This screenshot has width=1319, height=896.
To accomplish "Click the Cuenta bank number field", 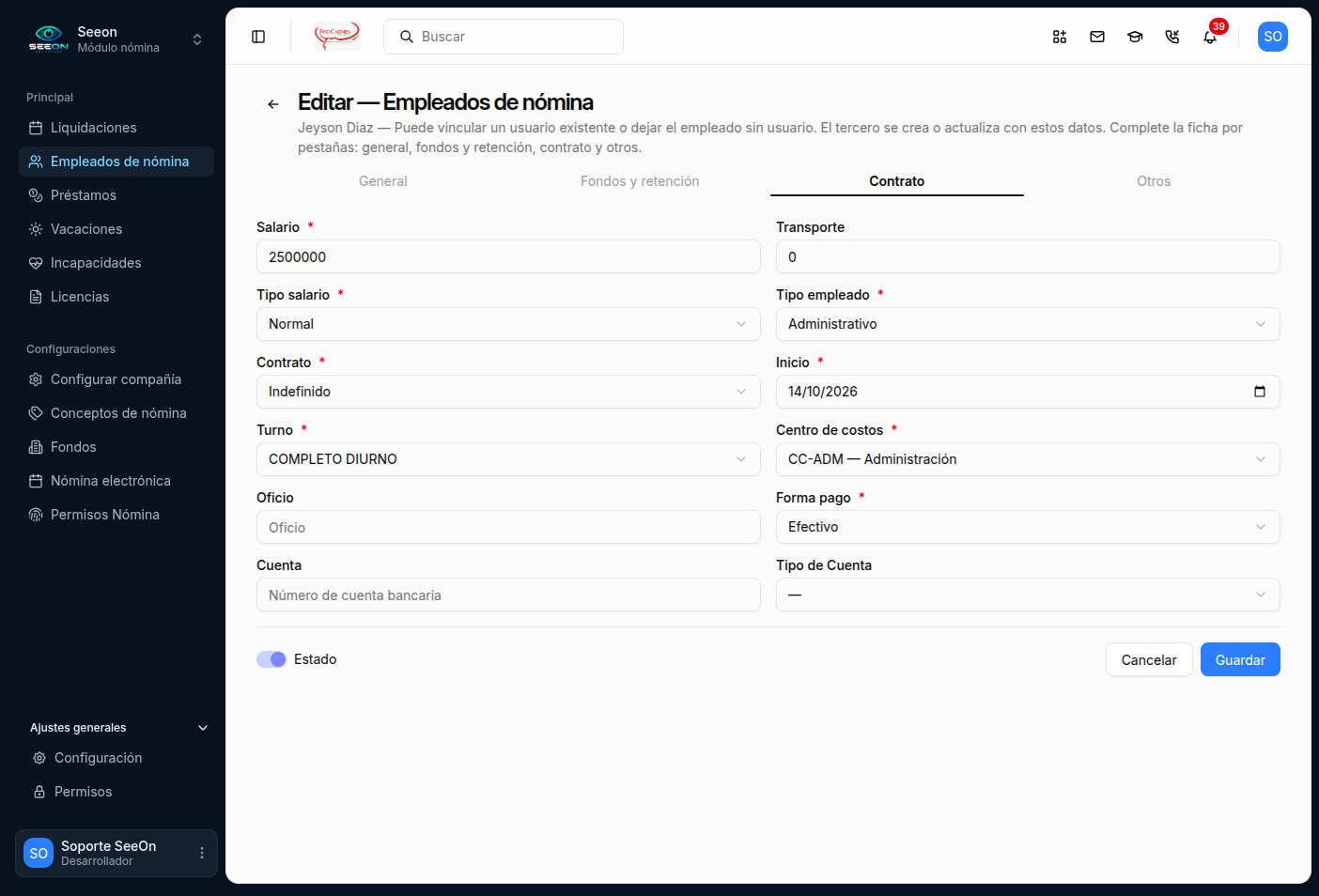I will pyautogui.click(x=508, y=595).
